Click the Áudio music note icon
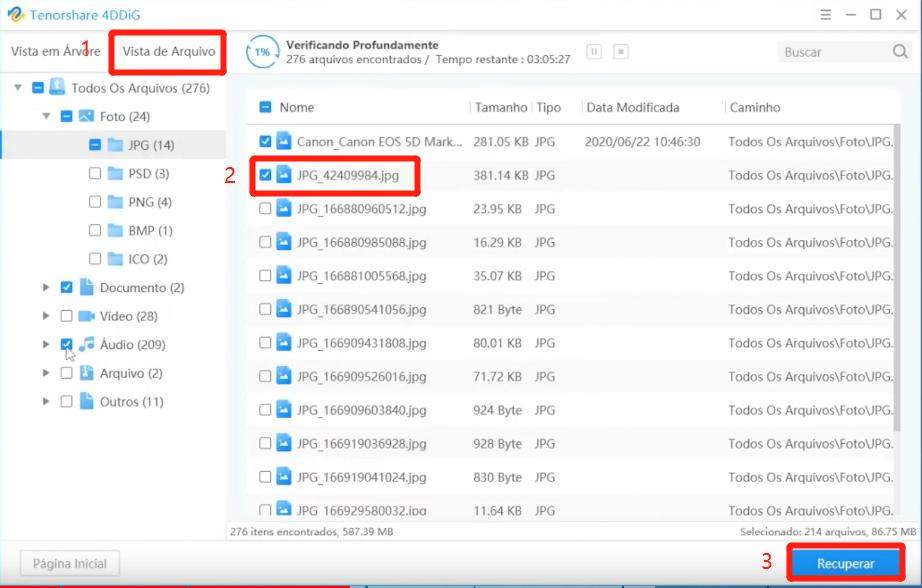922x588 pixels. pos(86,344)
